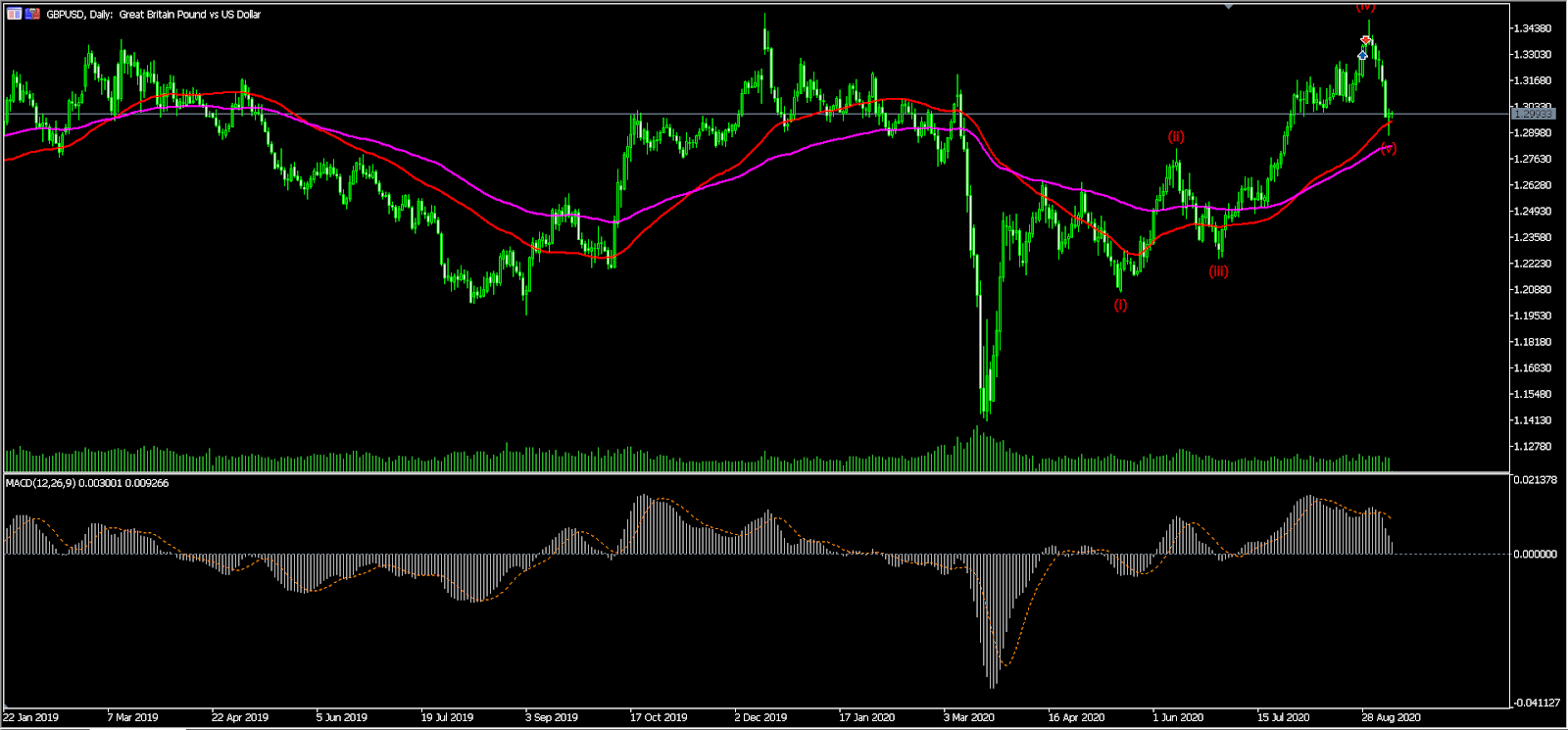Click the date label 2 Dec 2019
Screen dimensions: 1568x730
click(x=761, y=717)
